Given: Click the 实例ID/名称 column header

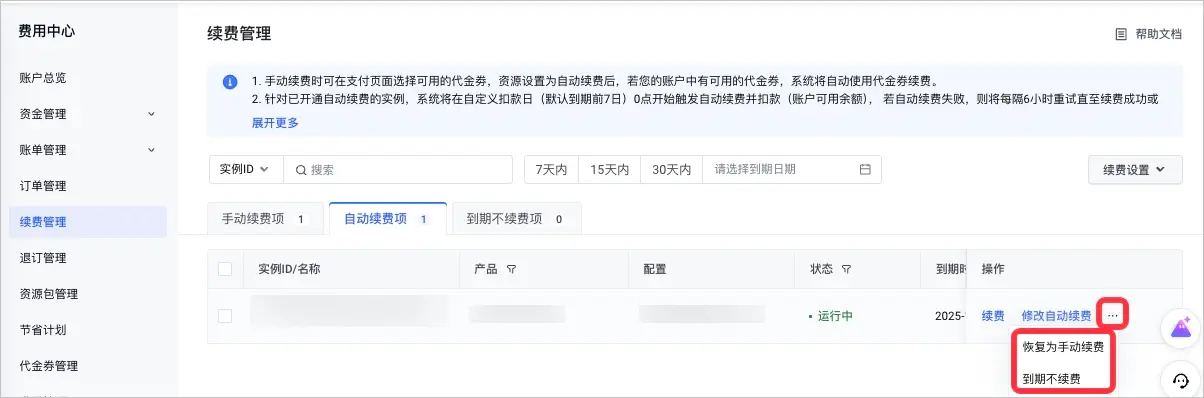Looking at the screenshot, I should [x=289, y=269].
